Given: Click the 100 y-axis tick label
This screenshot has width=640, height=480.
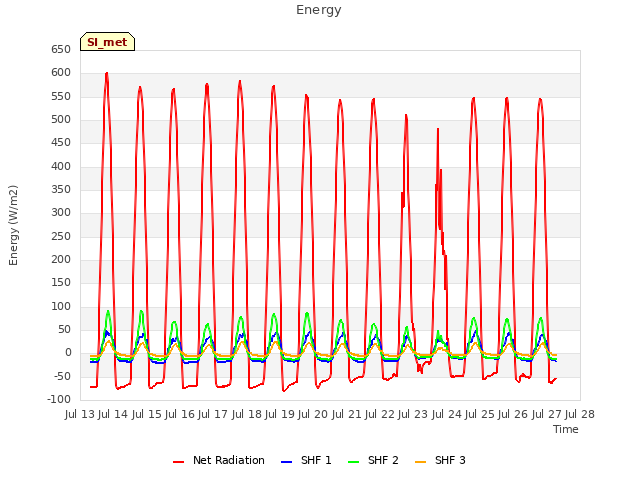Looking at the screenshot, I should pyautogui.click(x=61, y=307).
